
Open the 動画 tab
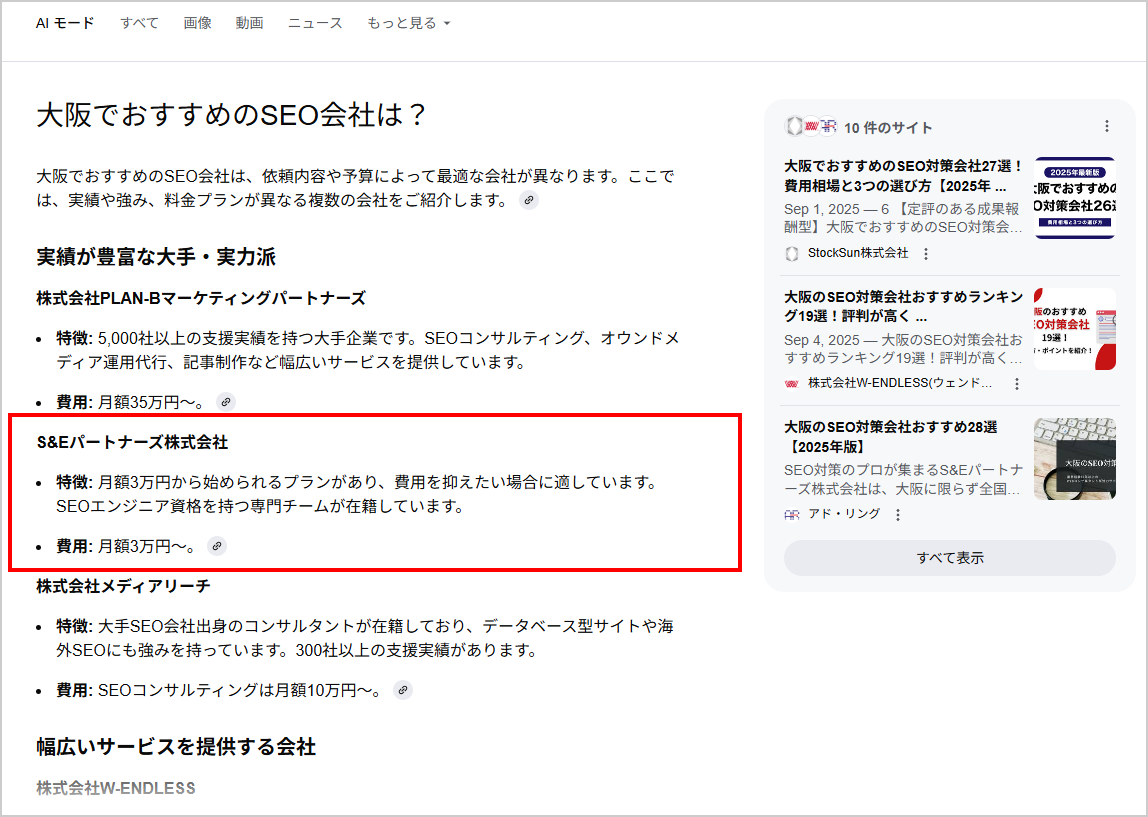click(249, 23)
